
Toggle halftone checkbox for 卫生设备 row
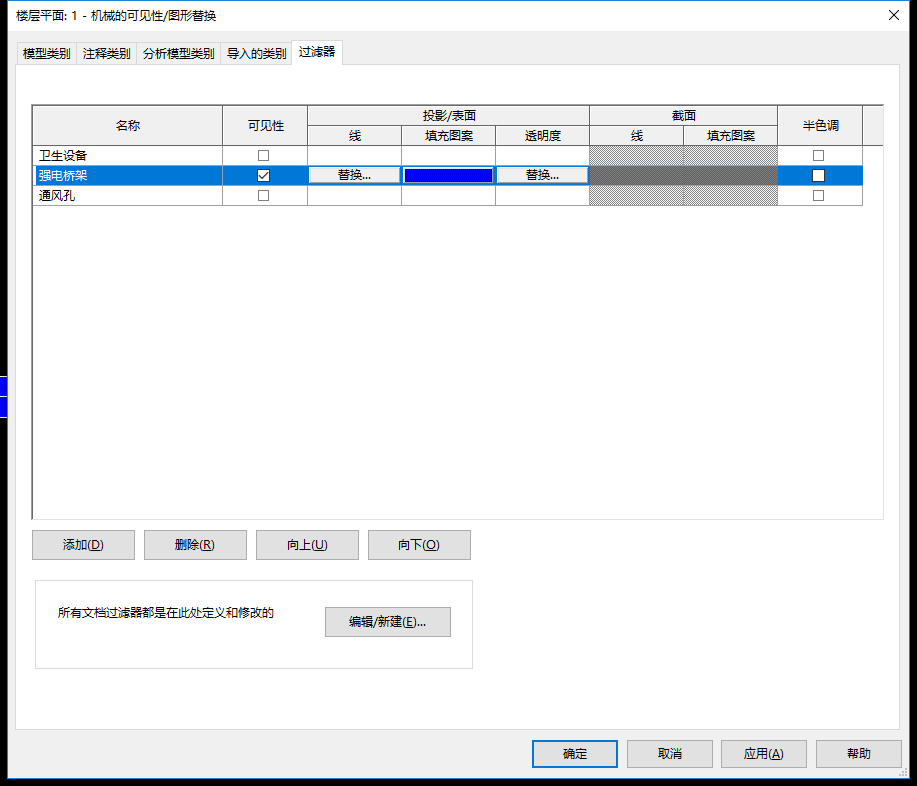[x=819, y=156]
